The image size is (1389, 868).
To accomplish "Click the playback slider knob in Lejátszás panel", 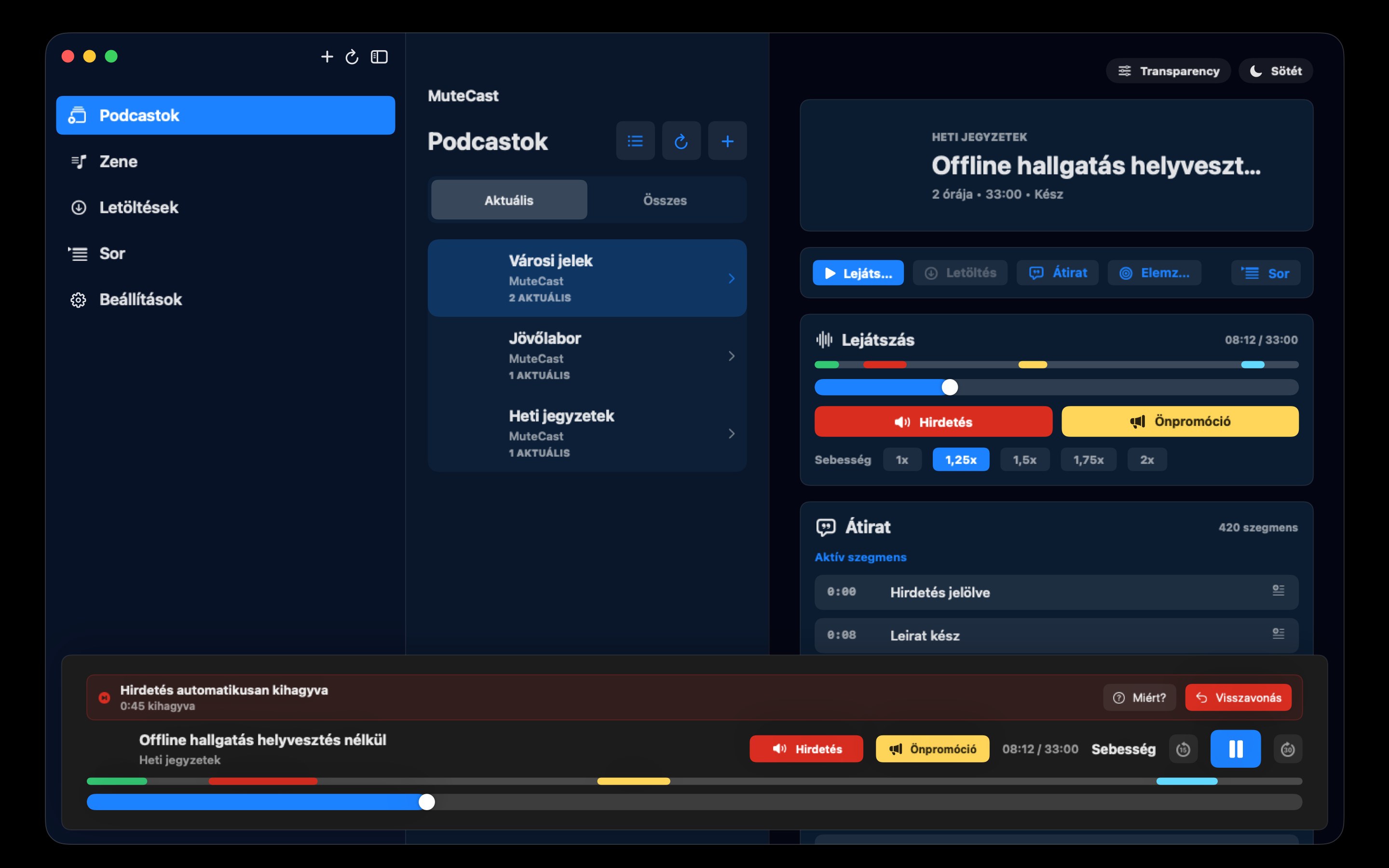I will pyautogui.click(x=950, y=388).
